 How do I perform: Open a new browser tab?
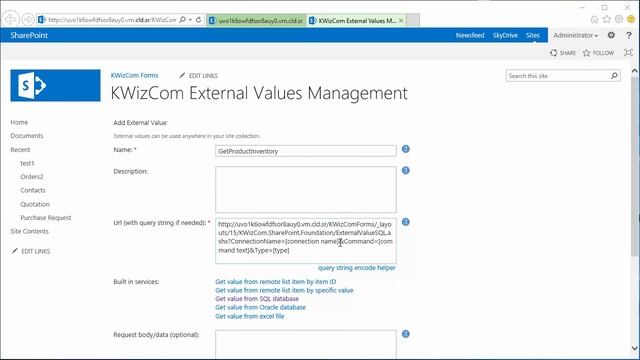pos(413,20)
